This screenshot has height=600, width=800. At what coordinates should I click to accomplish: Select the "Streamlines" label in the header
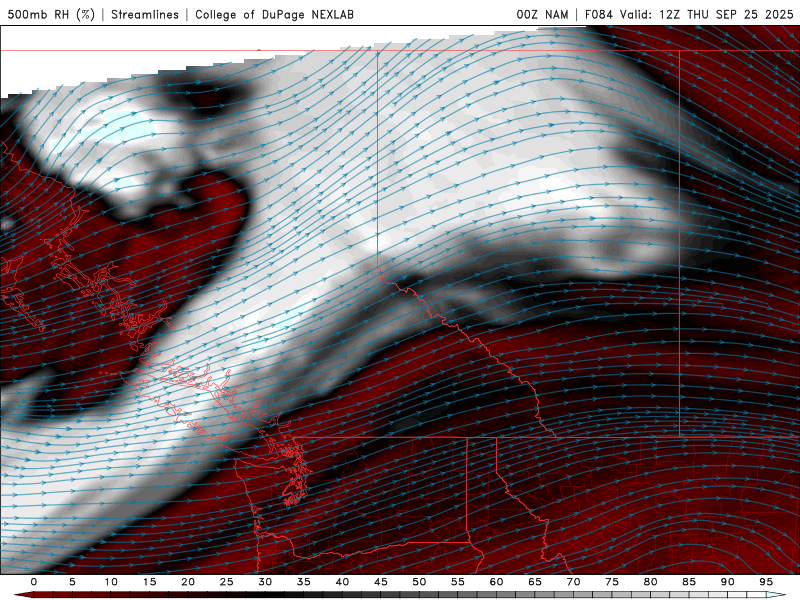coord(145,14)
